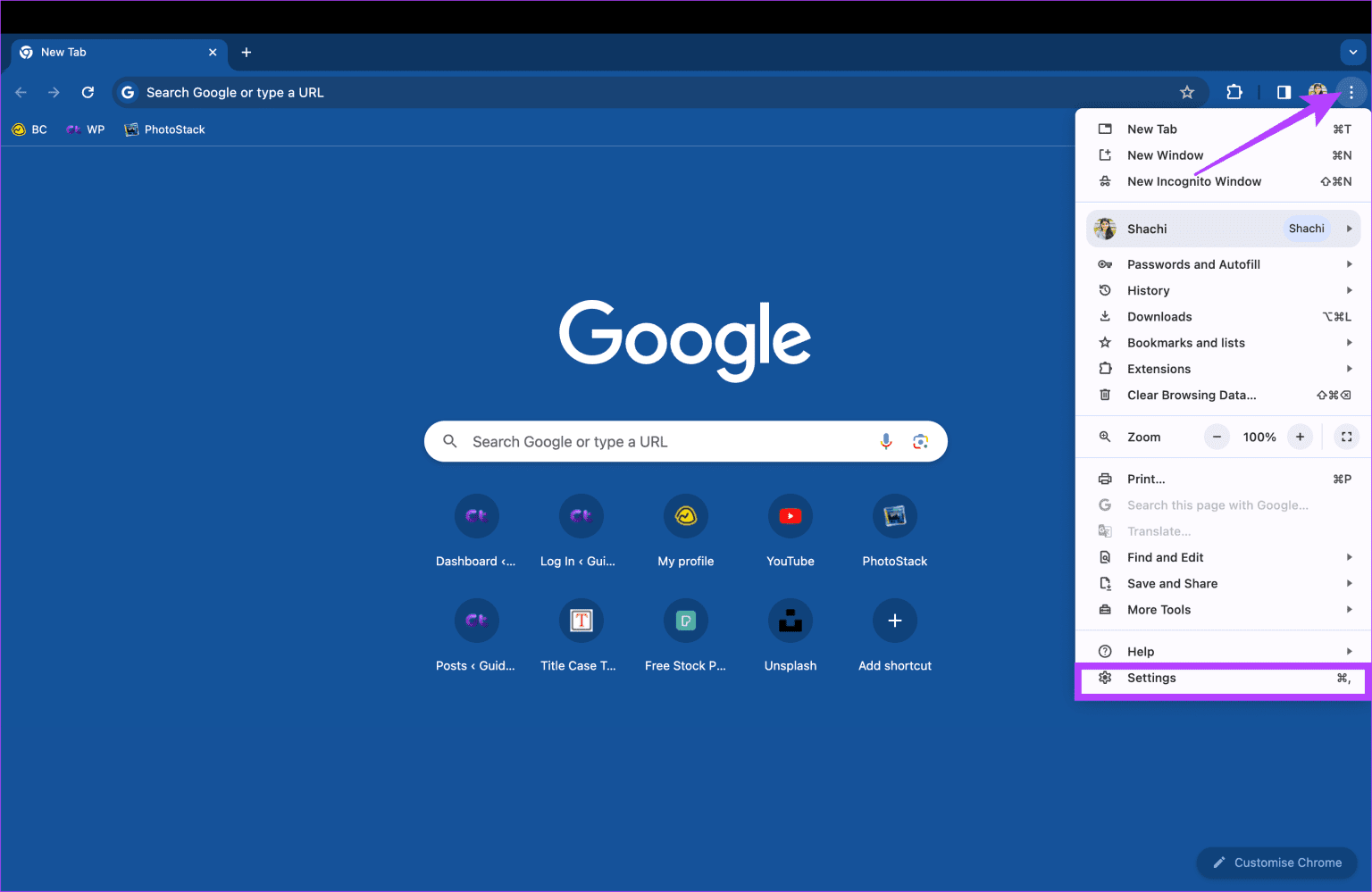The height and width of the screenshot is (892, 1372).
Task: Close the New Tab tab
Action: pyautogui.click(x=213, y=53)
